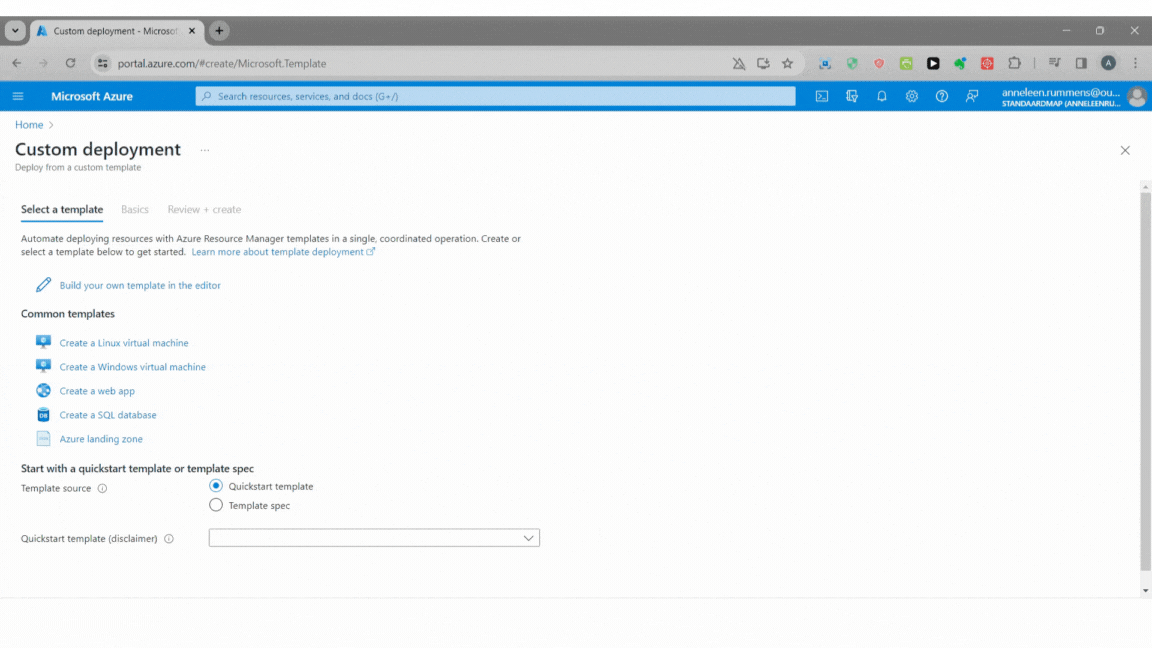Viewport: 1152px width, 648px height.
Task: Switch to the Select a template tab
Action: (x=62, y=209)
